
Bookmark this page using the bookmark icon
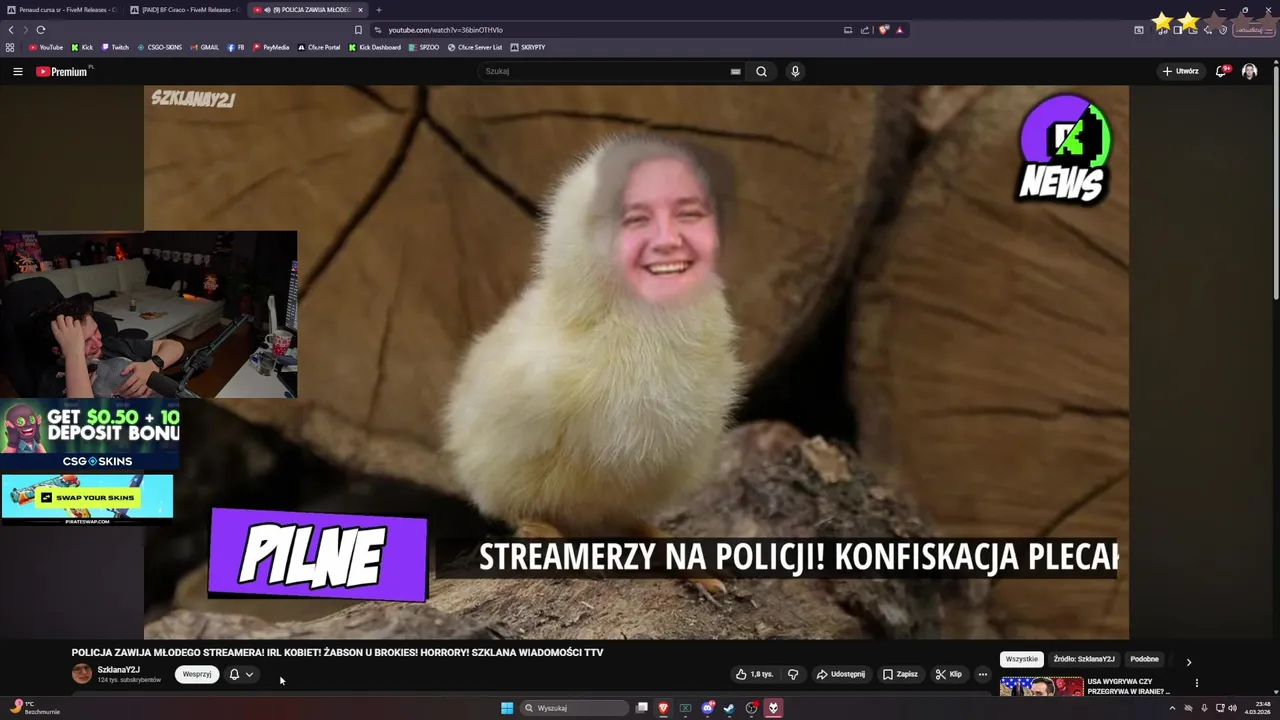[x=358, y=30]
